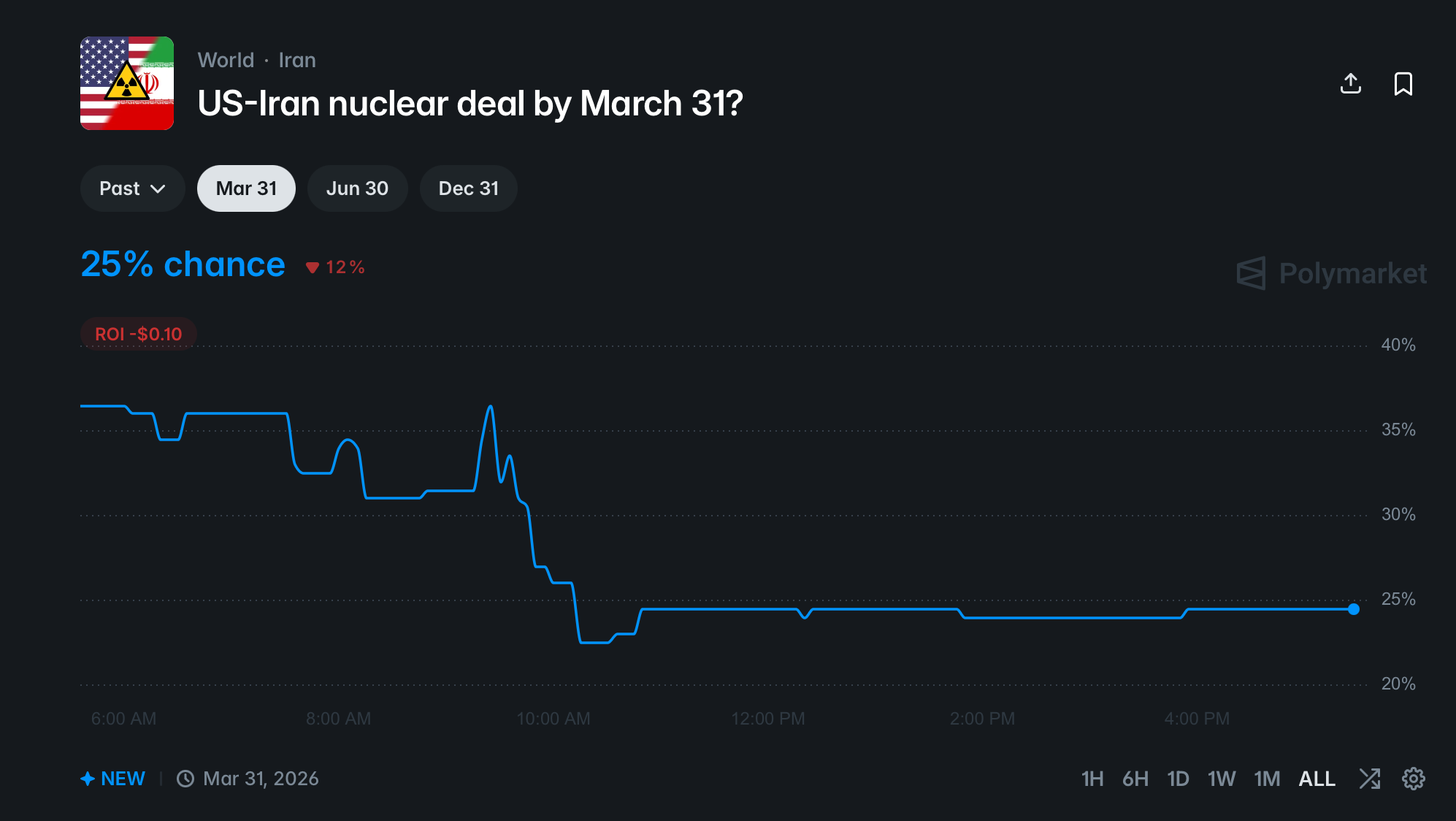Set chart range to 1D
Viewport: 1456px width, 821px height.
click(1178, 779)
